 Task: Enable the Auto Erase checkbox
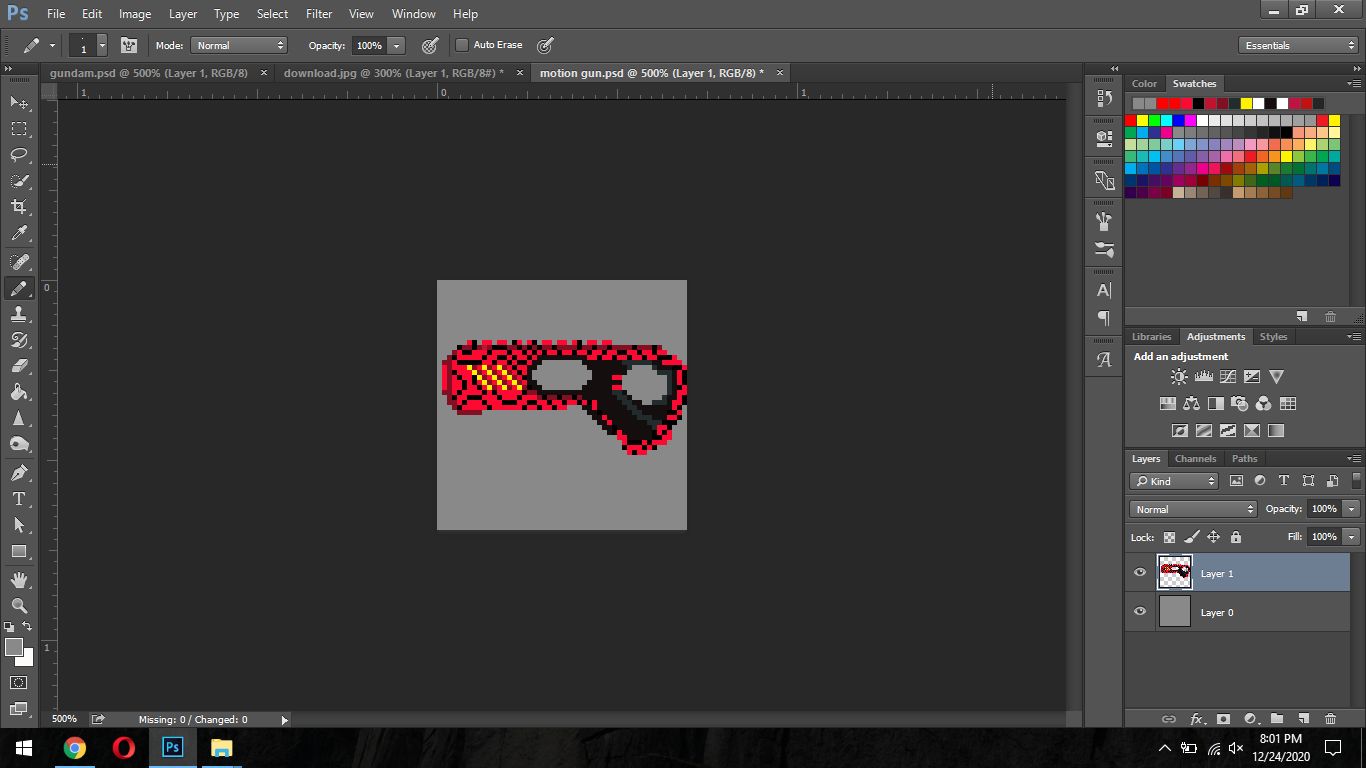tap(462, 45)
